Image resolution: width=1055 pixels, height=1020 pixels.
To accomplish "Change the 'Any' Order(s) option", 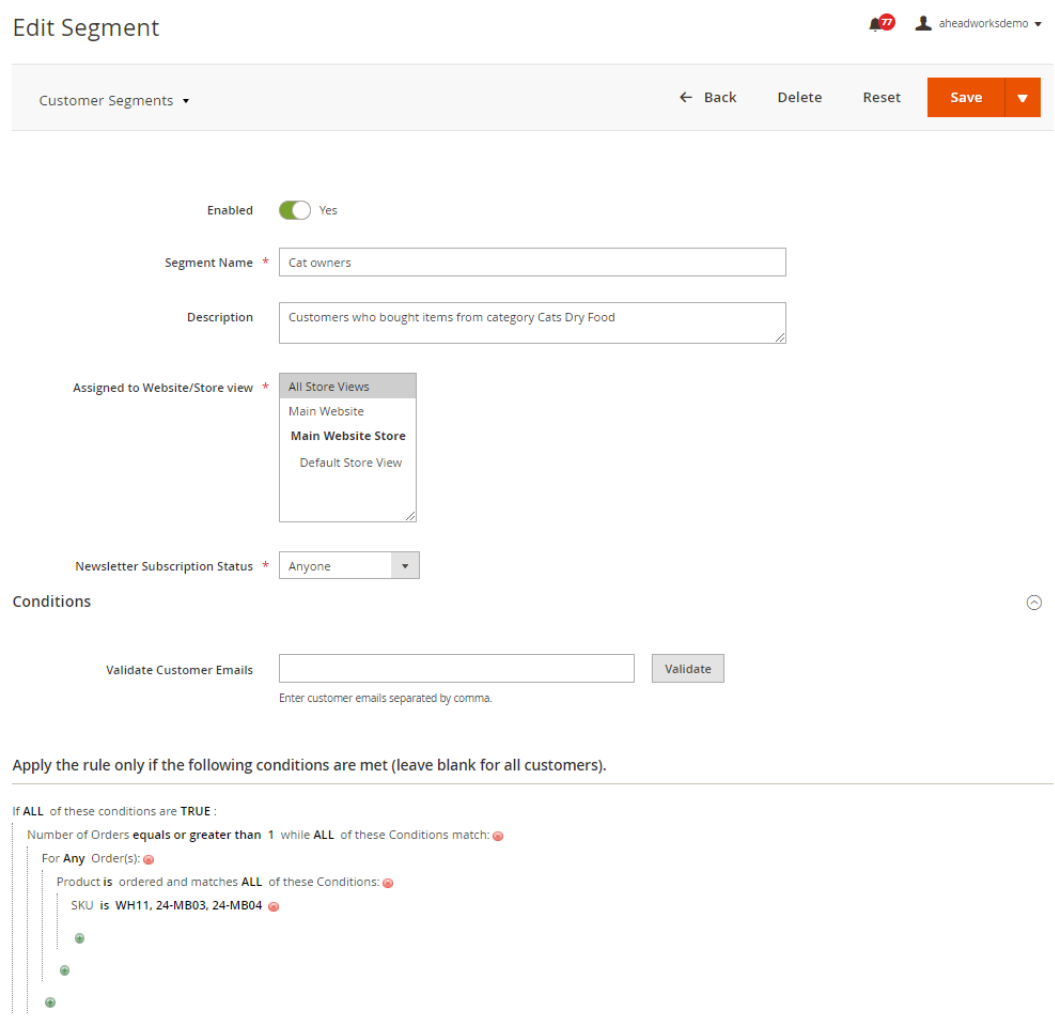I will 74,859.
